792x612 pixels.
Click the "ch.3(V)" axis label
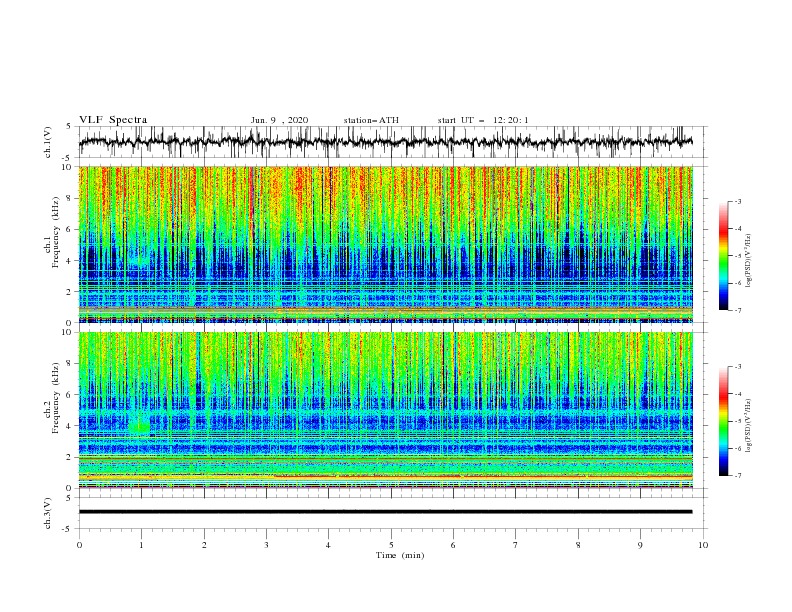coord(48,513)
